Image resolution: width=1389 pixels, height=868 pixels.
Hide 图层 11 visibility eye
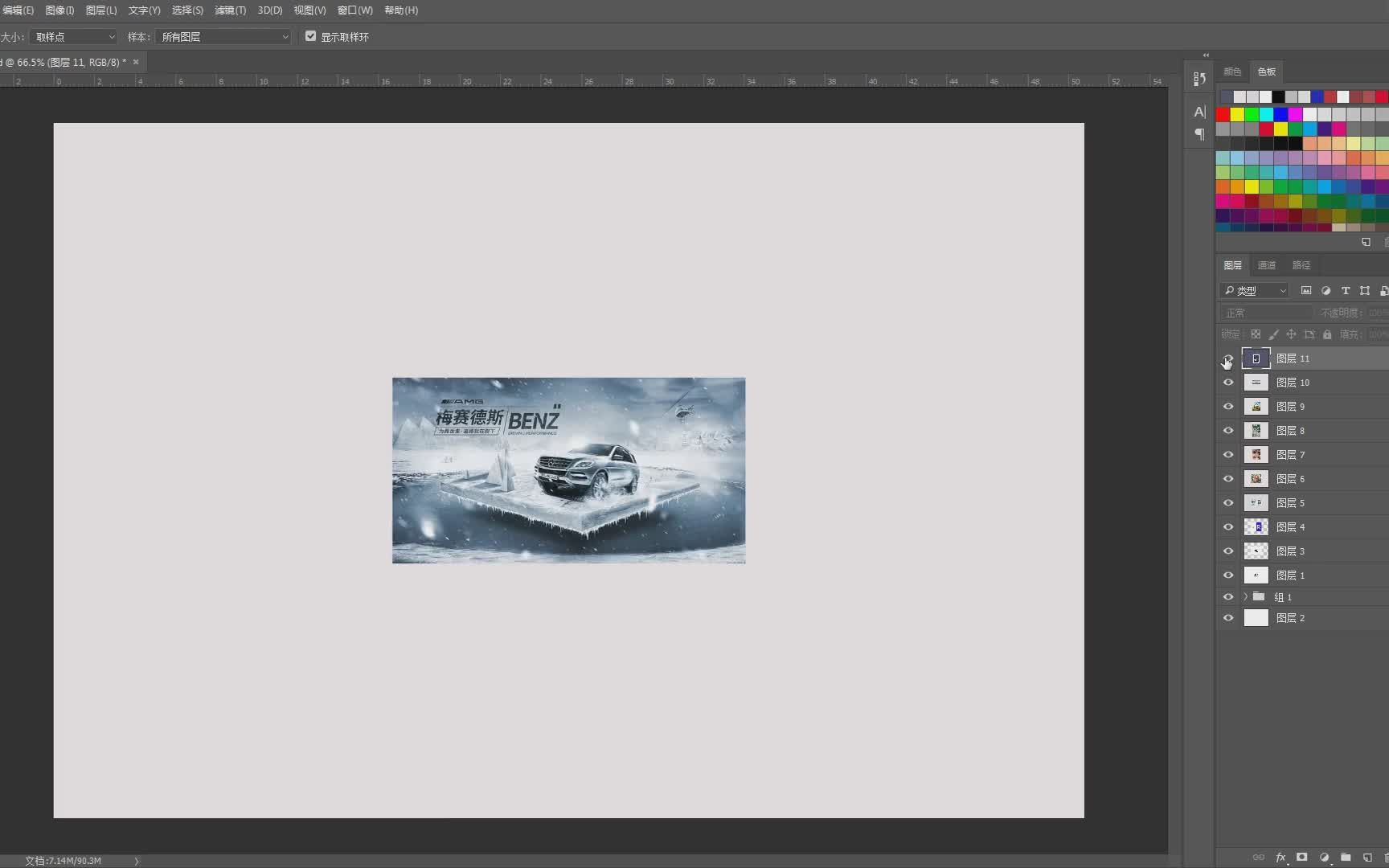[1228, 358]
